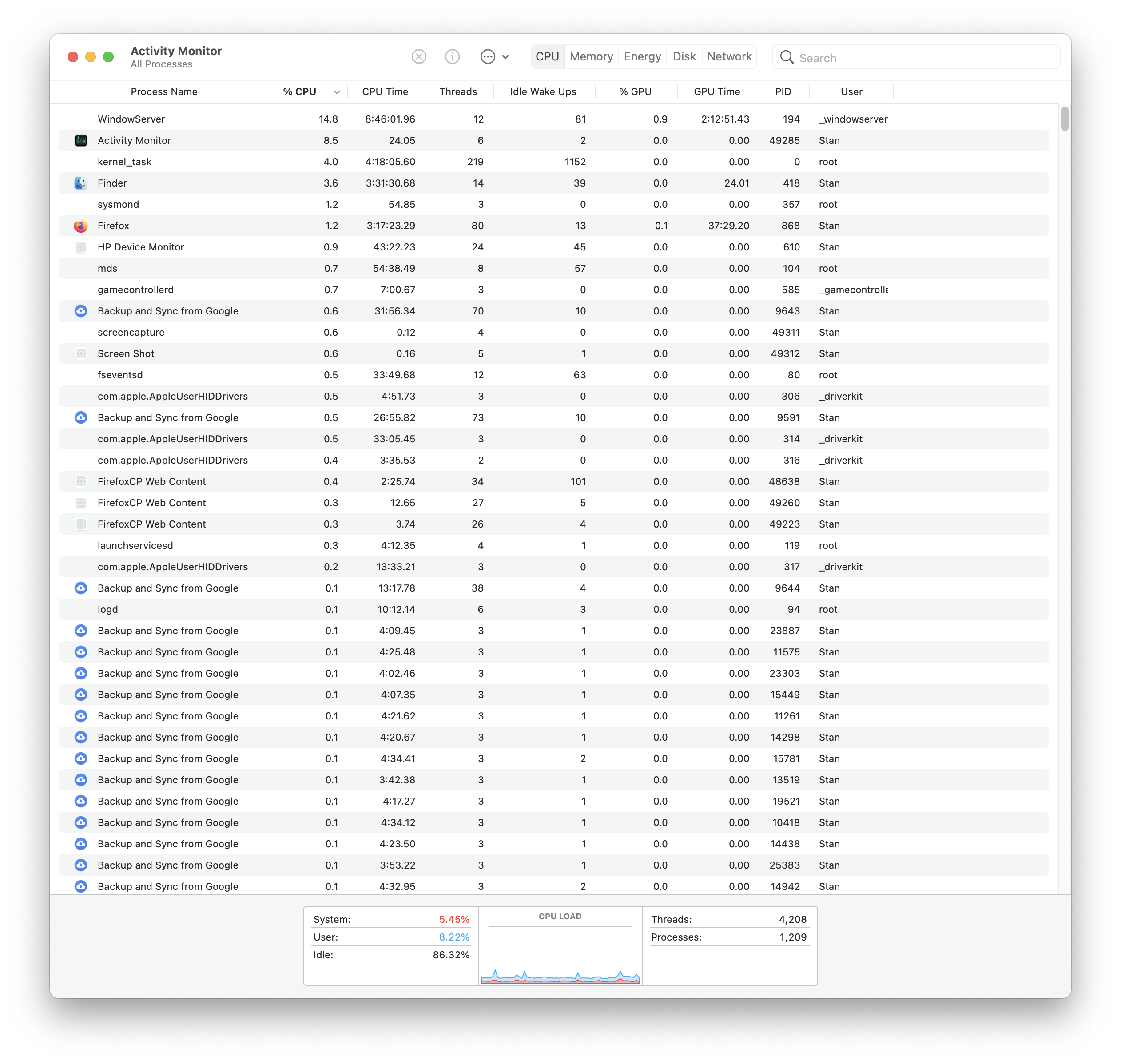The image size is (1121, 1064).
Task: Open the process info inspector icon
Action: pos(452,57)
